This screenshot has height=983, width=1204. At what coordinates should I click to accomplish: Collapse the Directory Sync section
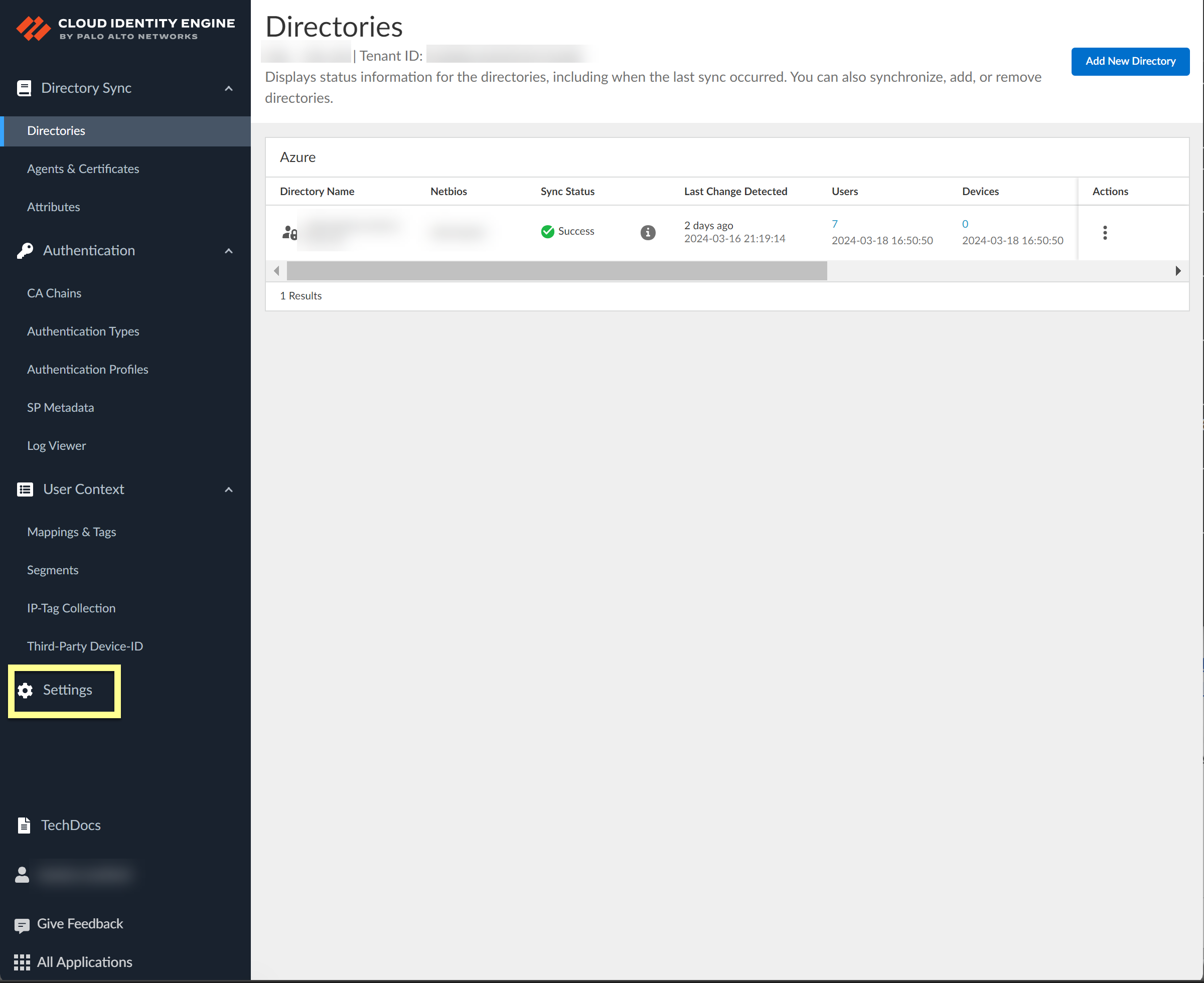coord(229,88)
